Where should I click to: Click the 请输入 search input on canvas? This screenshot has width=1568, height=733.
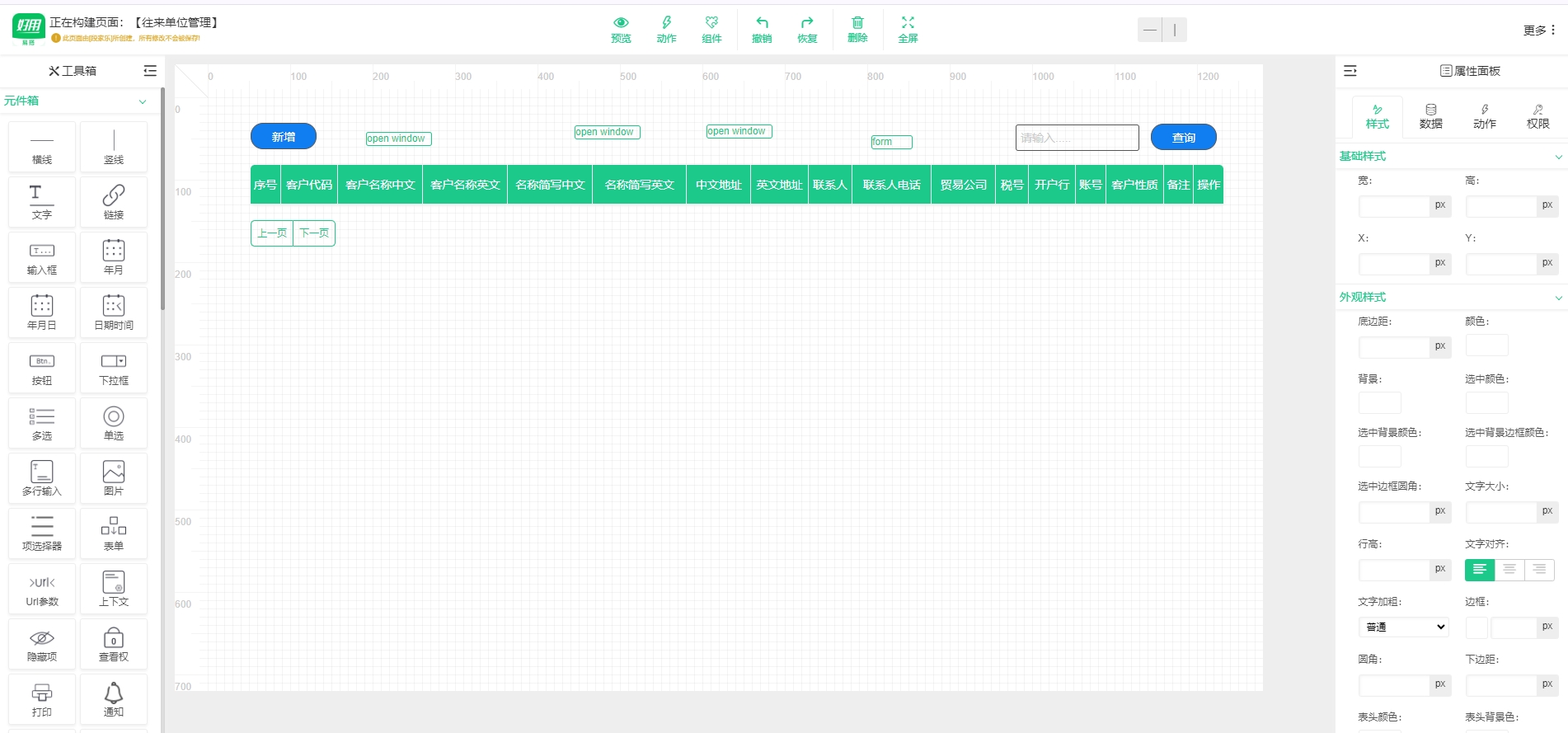click(x=1077, y=138)
